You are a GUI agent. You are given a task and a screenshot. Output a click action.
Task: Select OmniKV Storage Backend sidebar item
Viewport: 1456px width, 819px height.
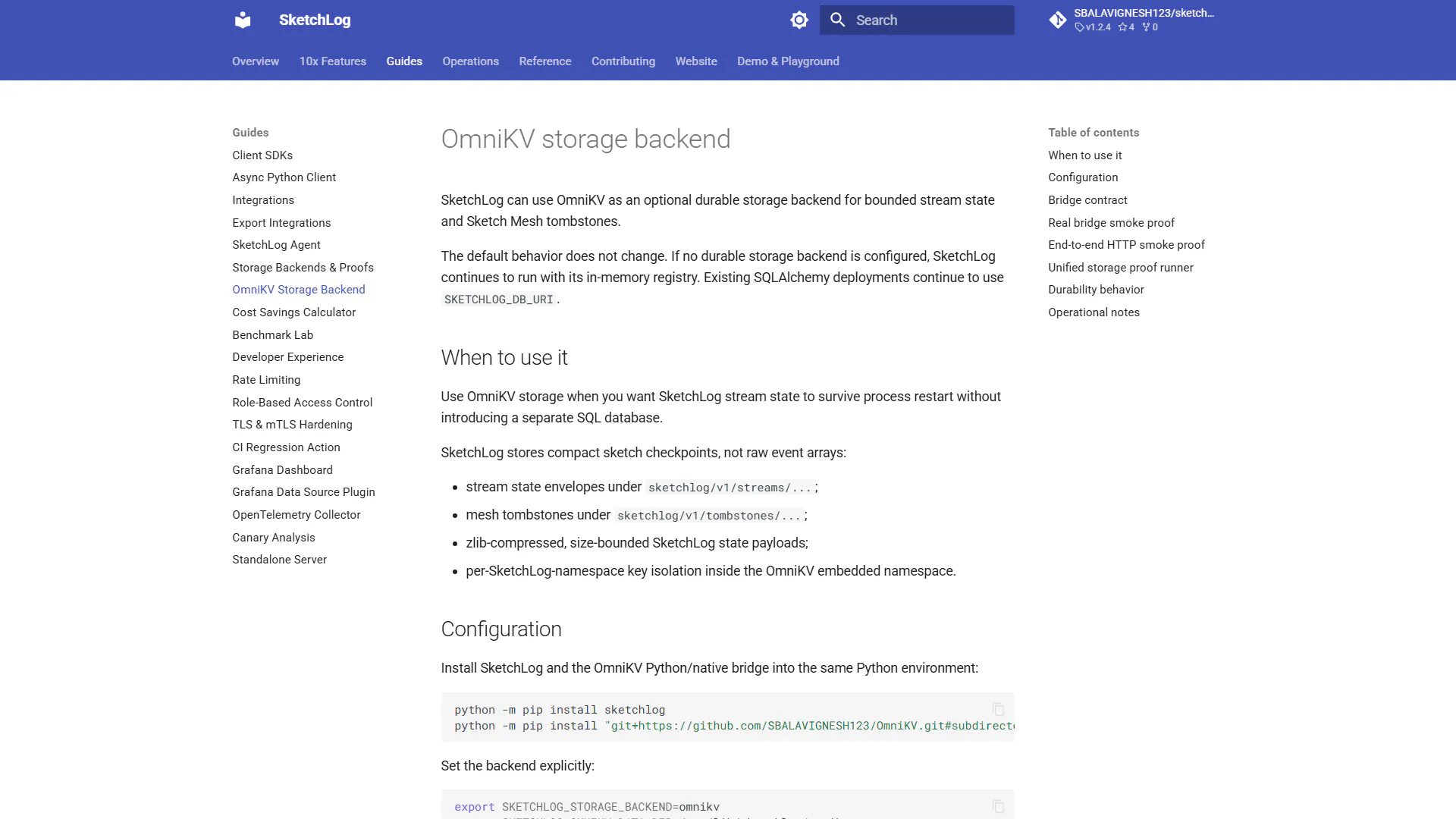pyautogui.click(x=299, y=290)
